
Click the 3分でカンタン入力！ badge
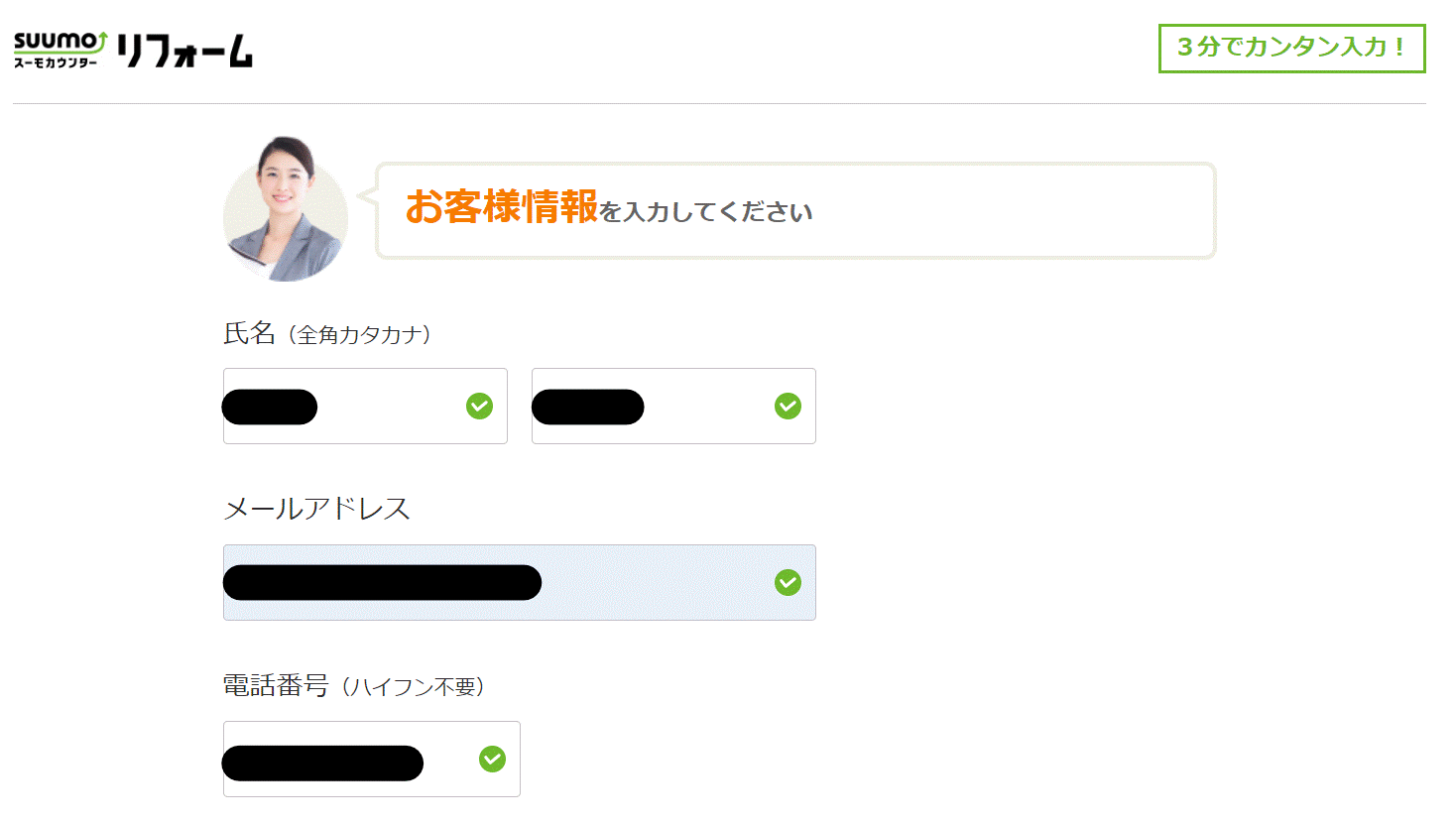click(1291, 48)
